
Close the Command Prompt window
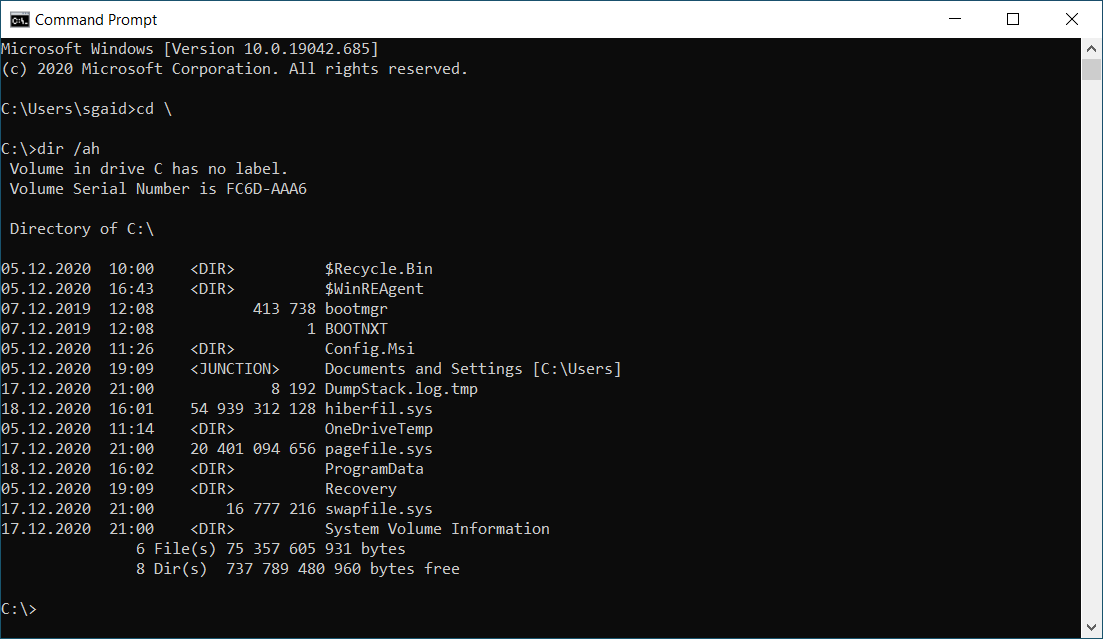pos(1072,19)
